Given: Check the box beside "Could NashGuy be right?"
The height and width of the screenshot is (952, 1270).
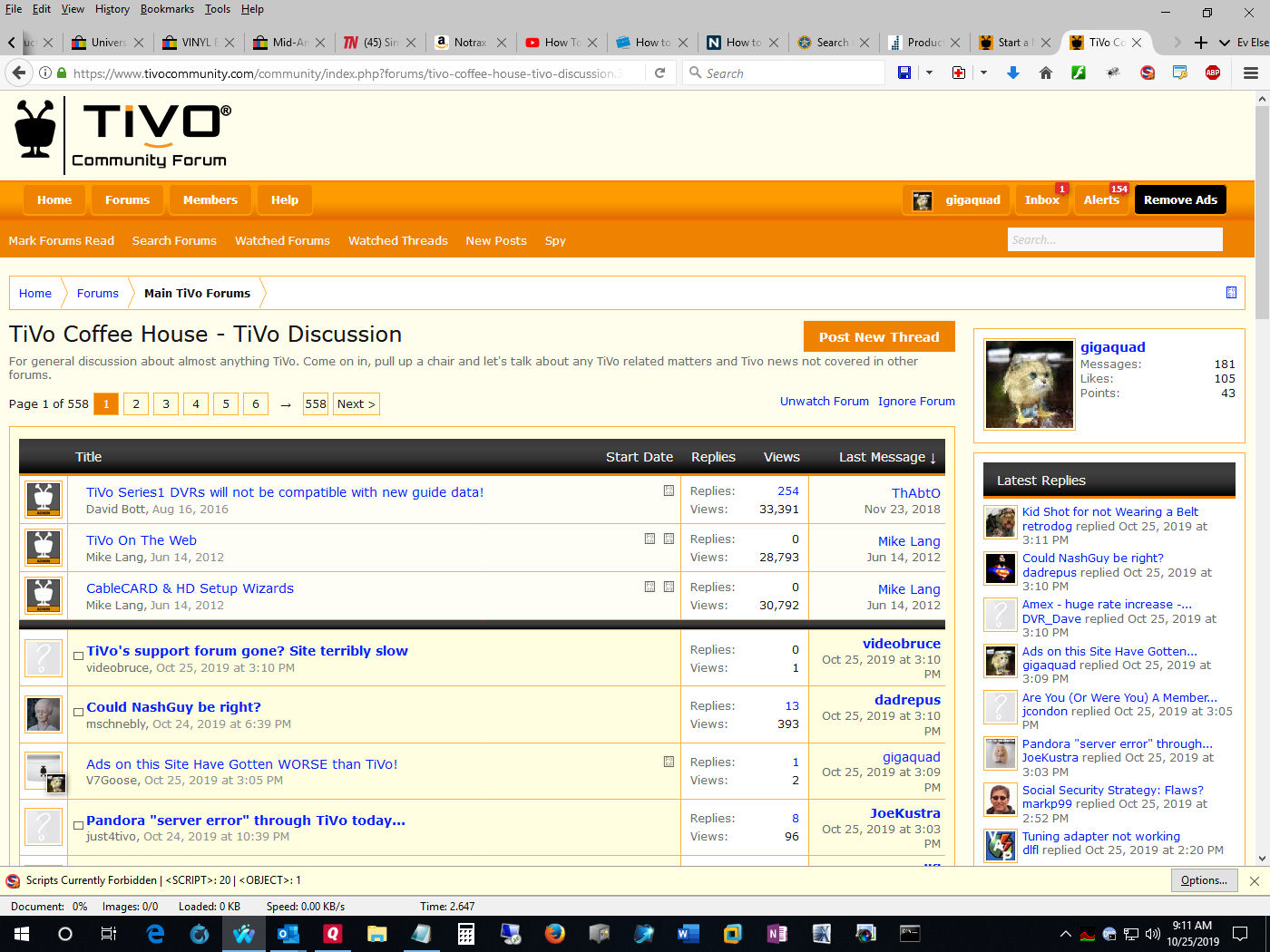Looking at the screenshot, I should (79, 712).
